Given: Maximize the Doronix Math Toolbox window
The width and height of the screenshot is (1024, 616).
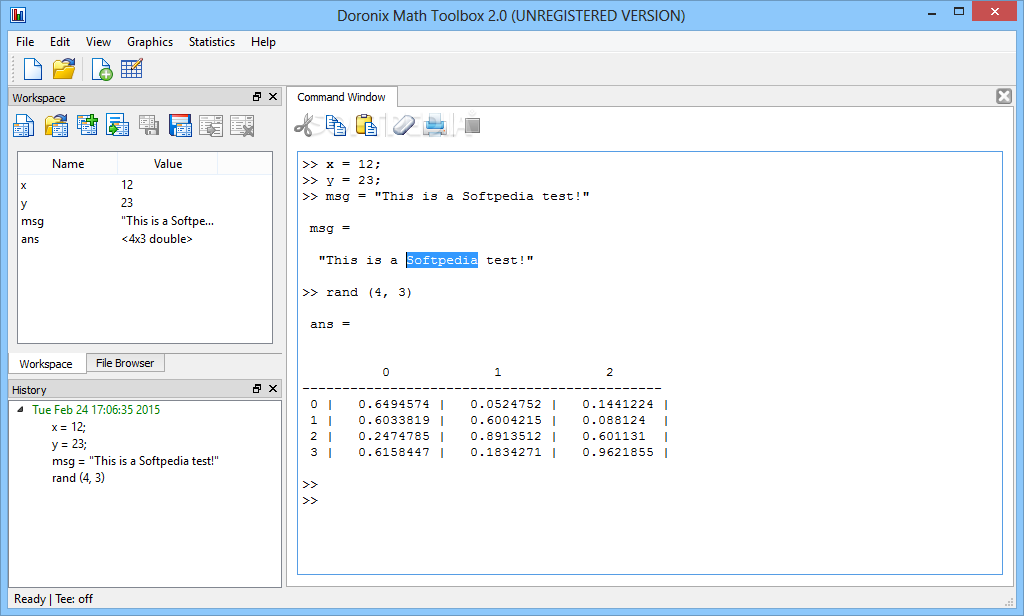Looking at the screenshot, I should click(x=959, y=11).
